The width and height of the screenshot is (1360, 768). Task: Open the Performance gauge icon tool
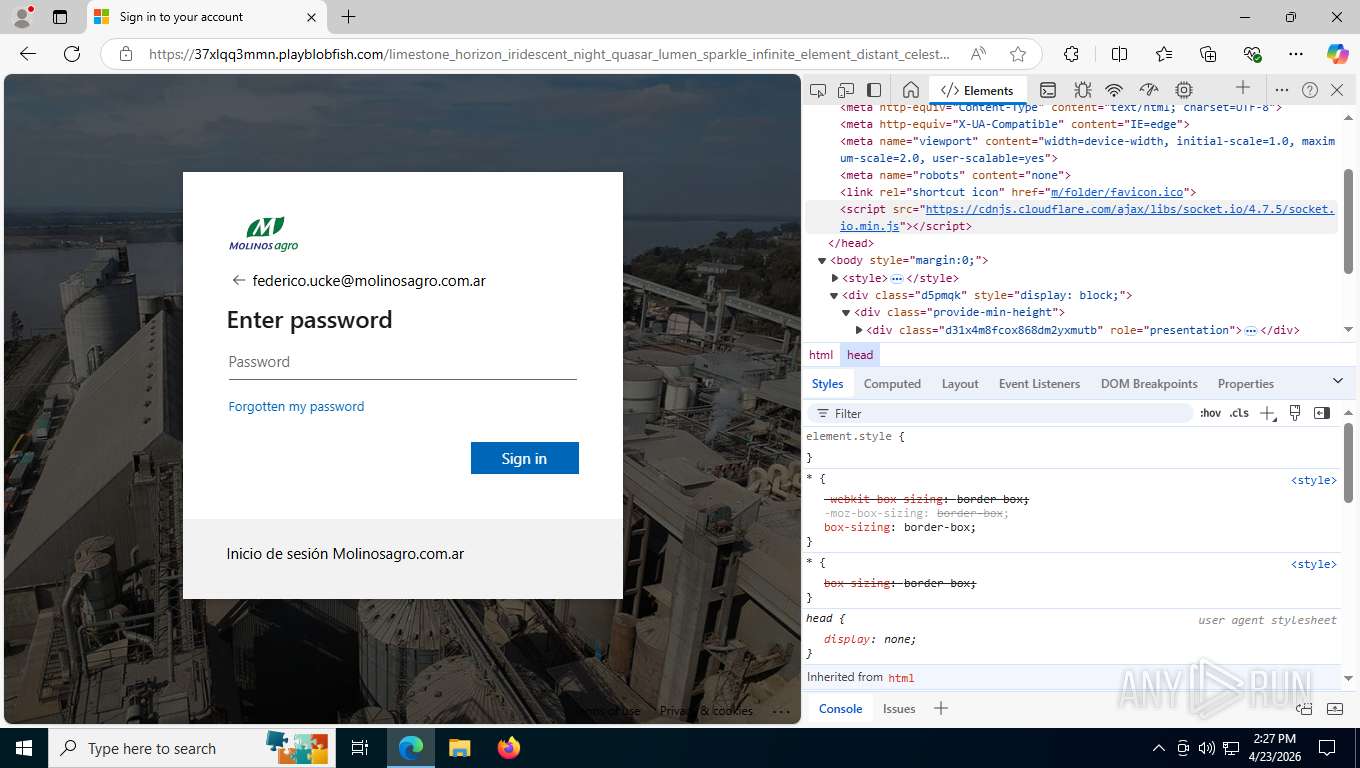1149,90
